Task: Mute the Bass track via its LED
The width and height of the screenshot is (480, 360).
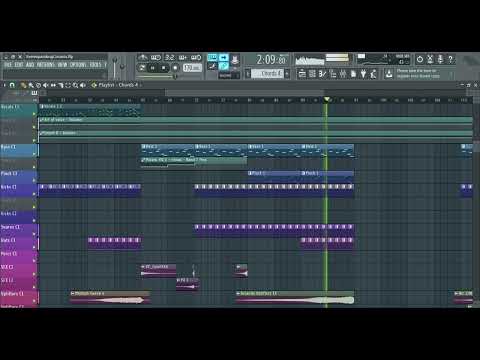Action: 34,154
